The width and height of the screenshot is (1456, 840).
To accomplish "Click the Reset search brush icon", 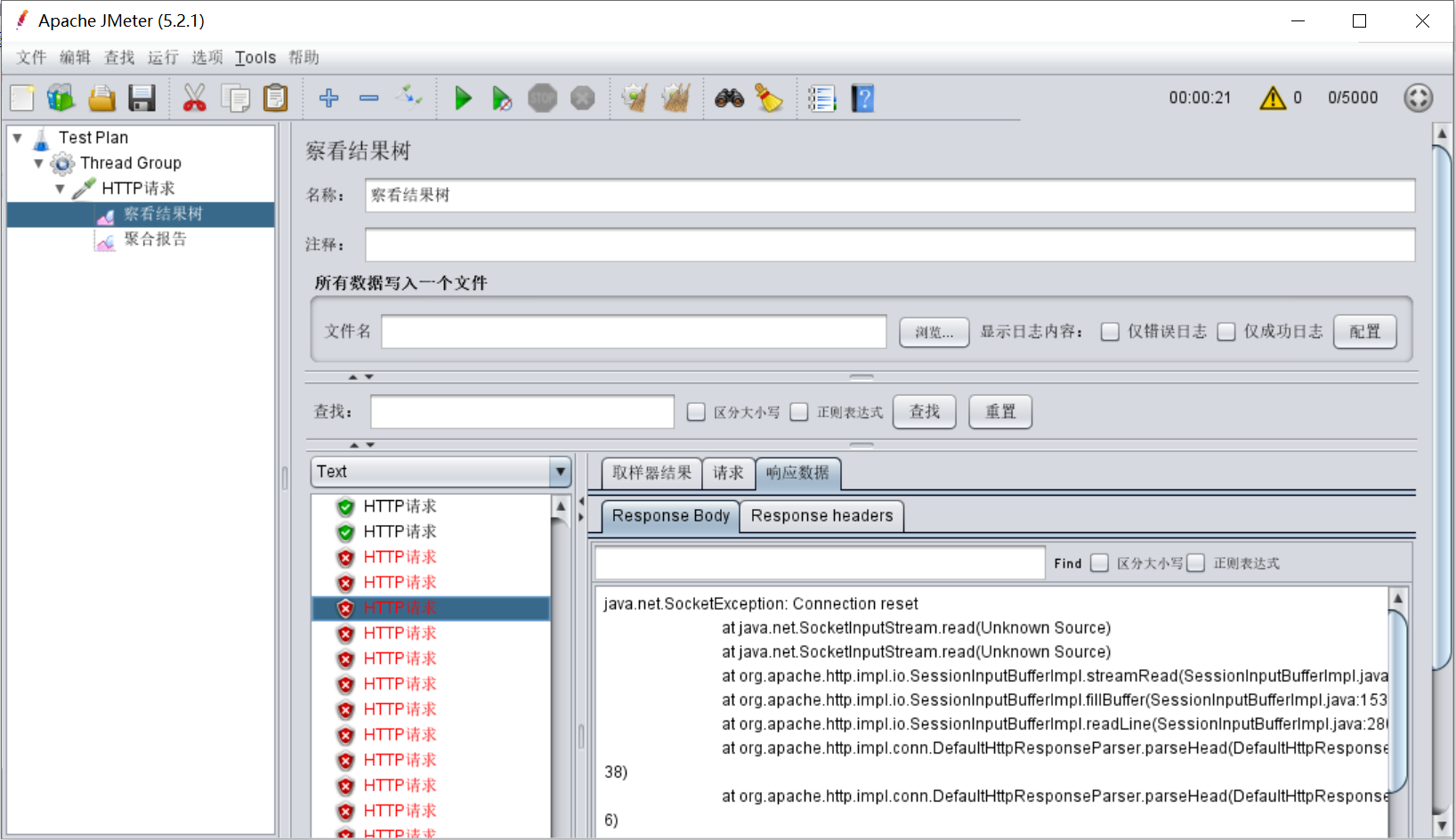I will (x=769, y=98).
